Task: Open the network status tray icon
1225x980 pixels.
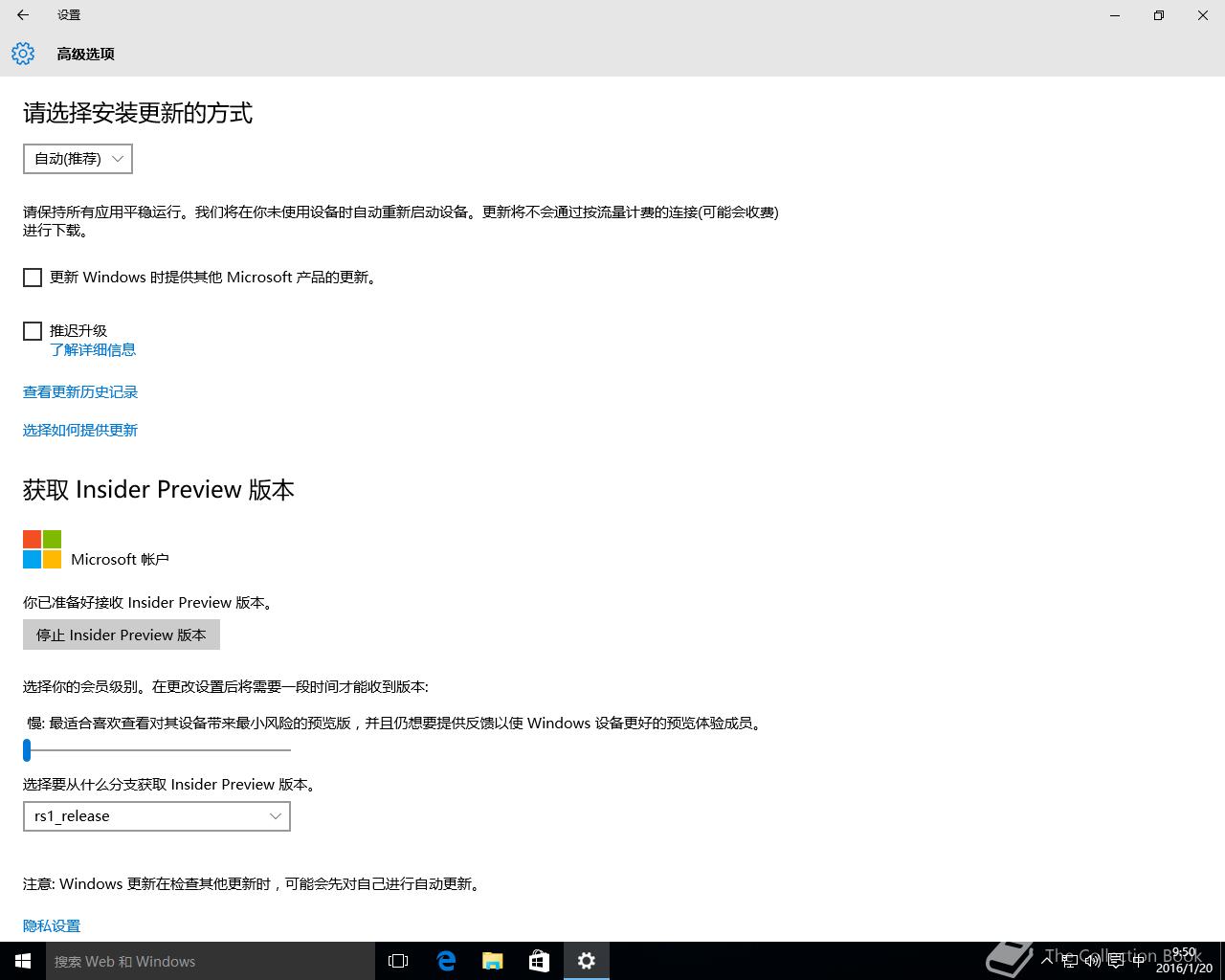Action: pyautogui.click(x=1070, y=961)
